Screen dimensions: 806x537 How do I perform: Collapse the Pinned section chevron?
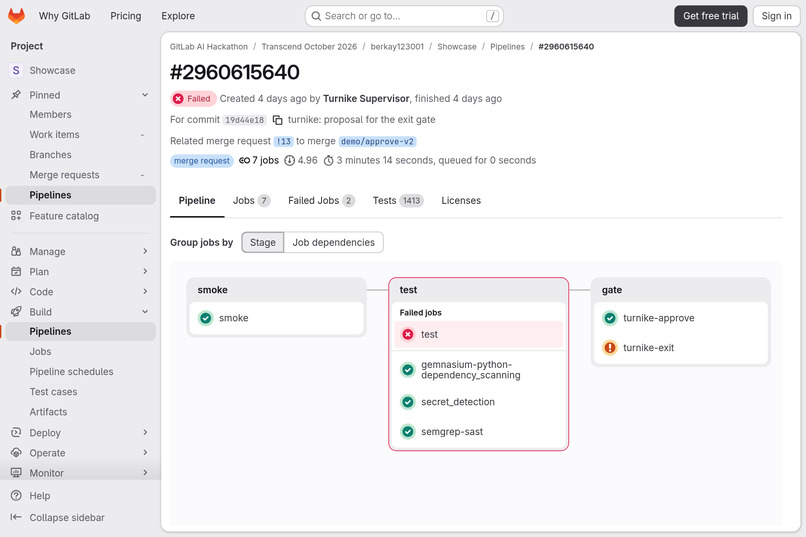[x=145, y=95]
